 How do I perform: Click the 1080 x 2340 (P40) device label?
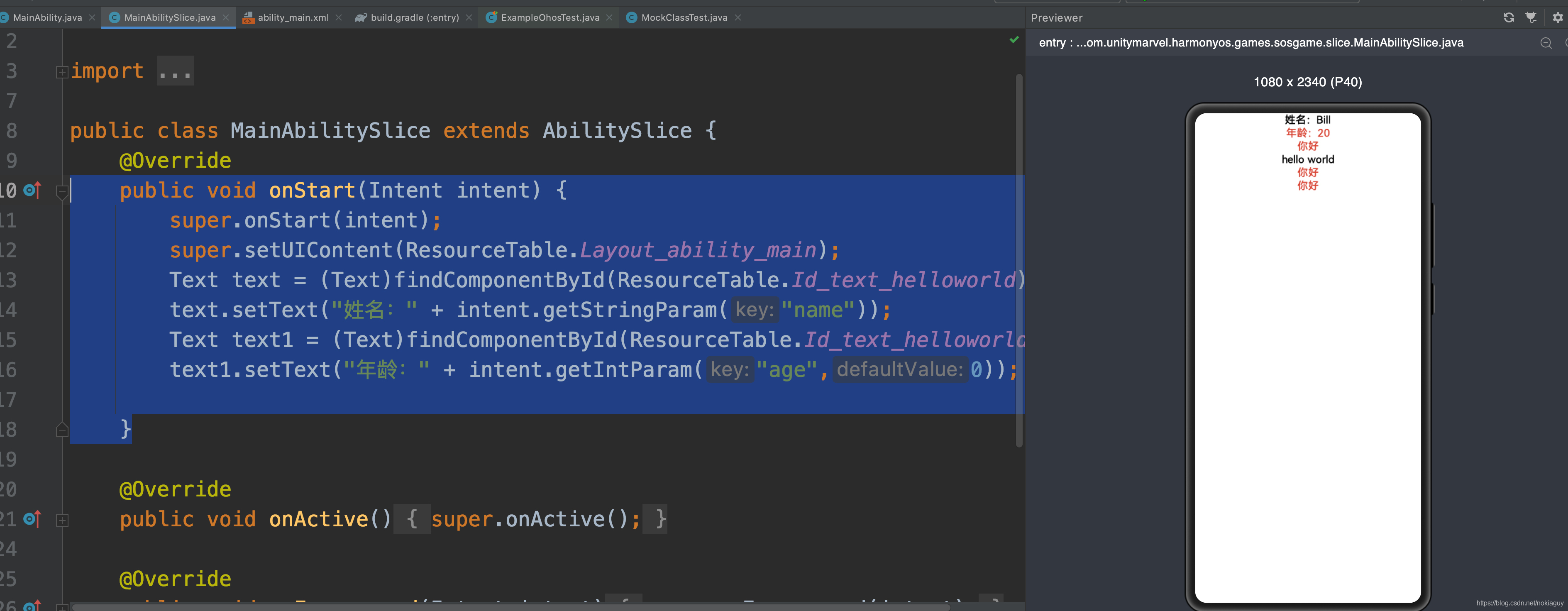point(1307,82)
